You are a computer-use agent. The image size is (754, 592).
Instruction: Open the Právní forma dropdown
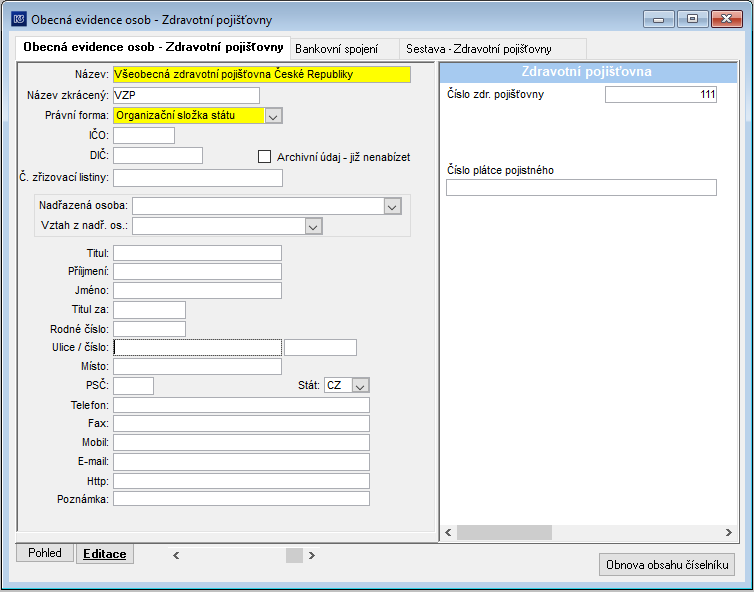273,116
